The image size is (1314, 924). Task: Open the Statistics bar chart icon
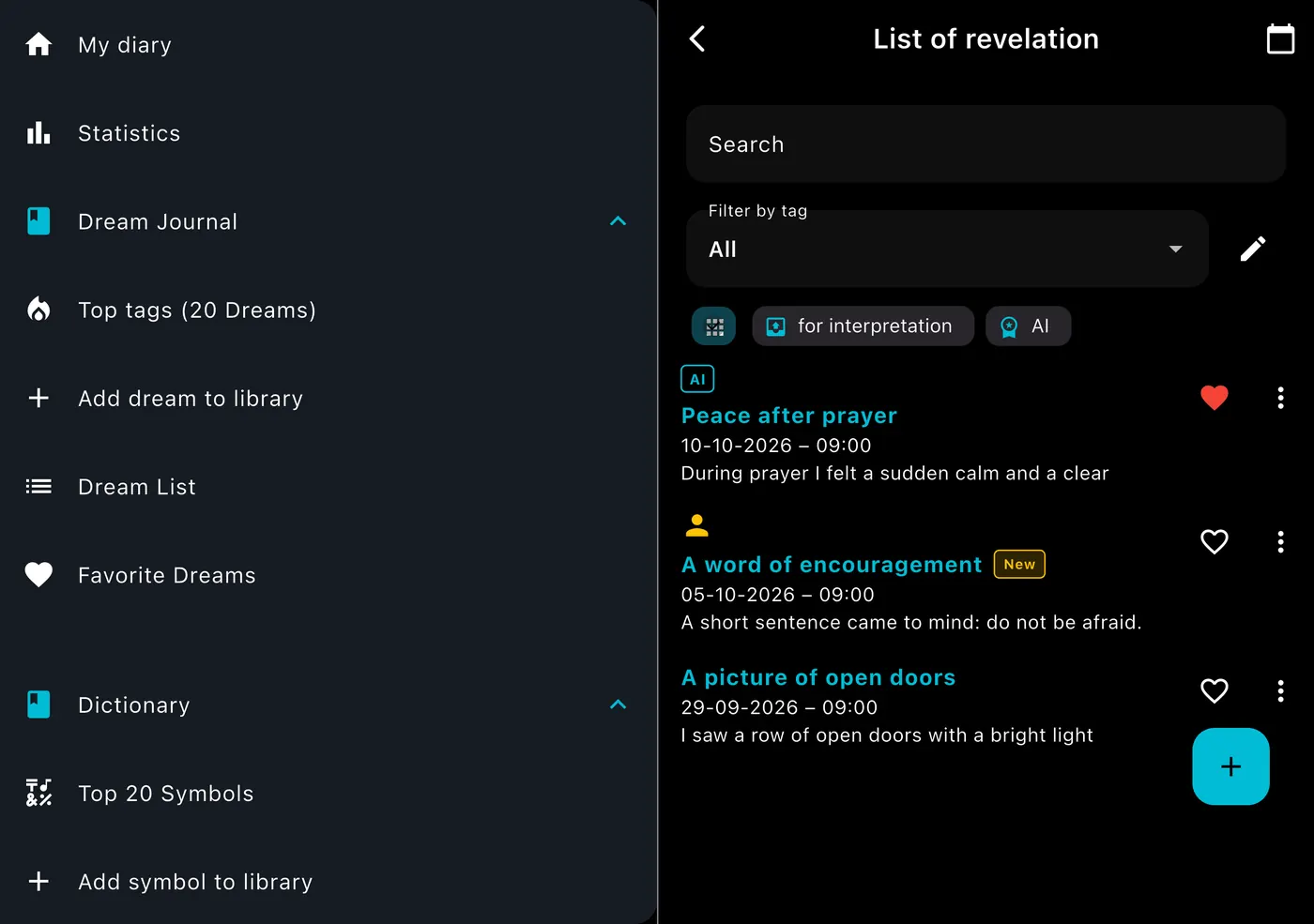point(38,133)
